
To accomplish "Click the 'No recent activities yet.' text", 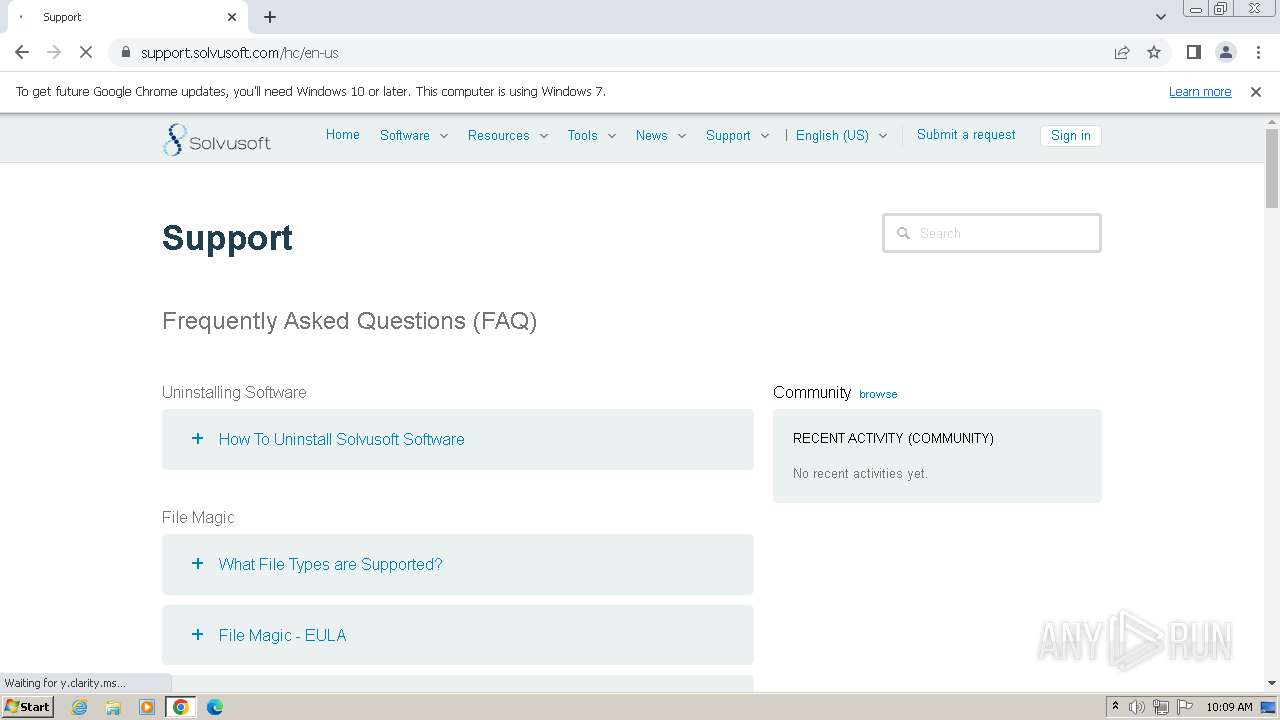I will pos(860,473).
